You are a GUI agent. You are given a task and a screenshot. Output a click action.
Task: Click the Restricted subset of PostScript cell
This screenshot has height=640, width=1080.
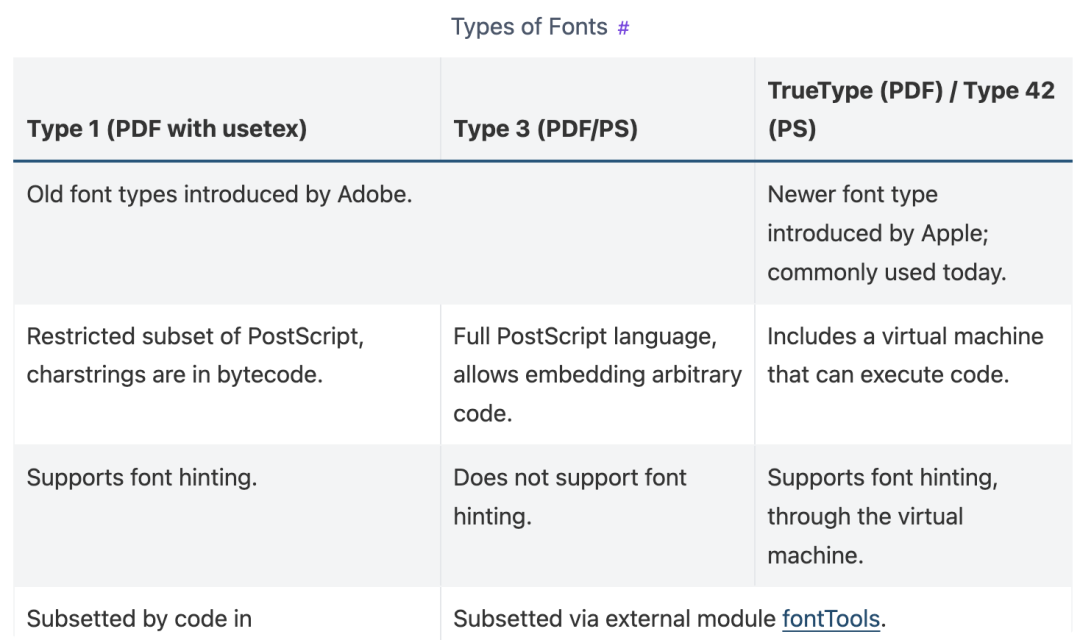coord(227,375)
